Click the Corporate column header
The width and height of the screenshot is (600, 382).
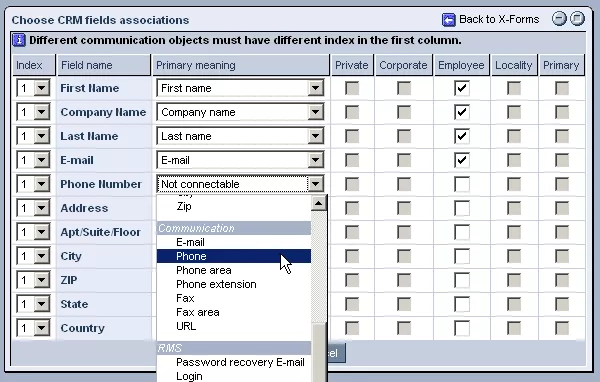(403, 65)
